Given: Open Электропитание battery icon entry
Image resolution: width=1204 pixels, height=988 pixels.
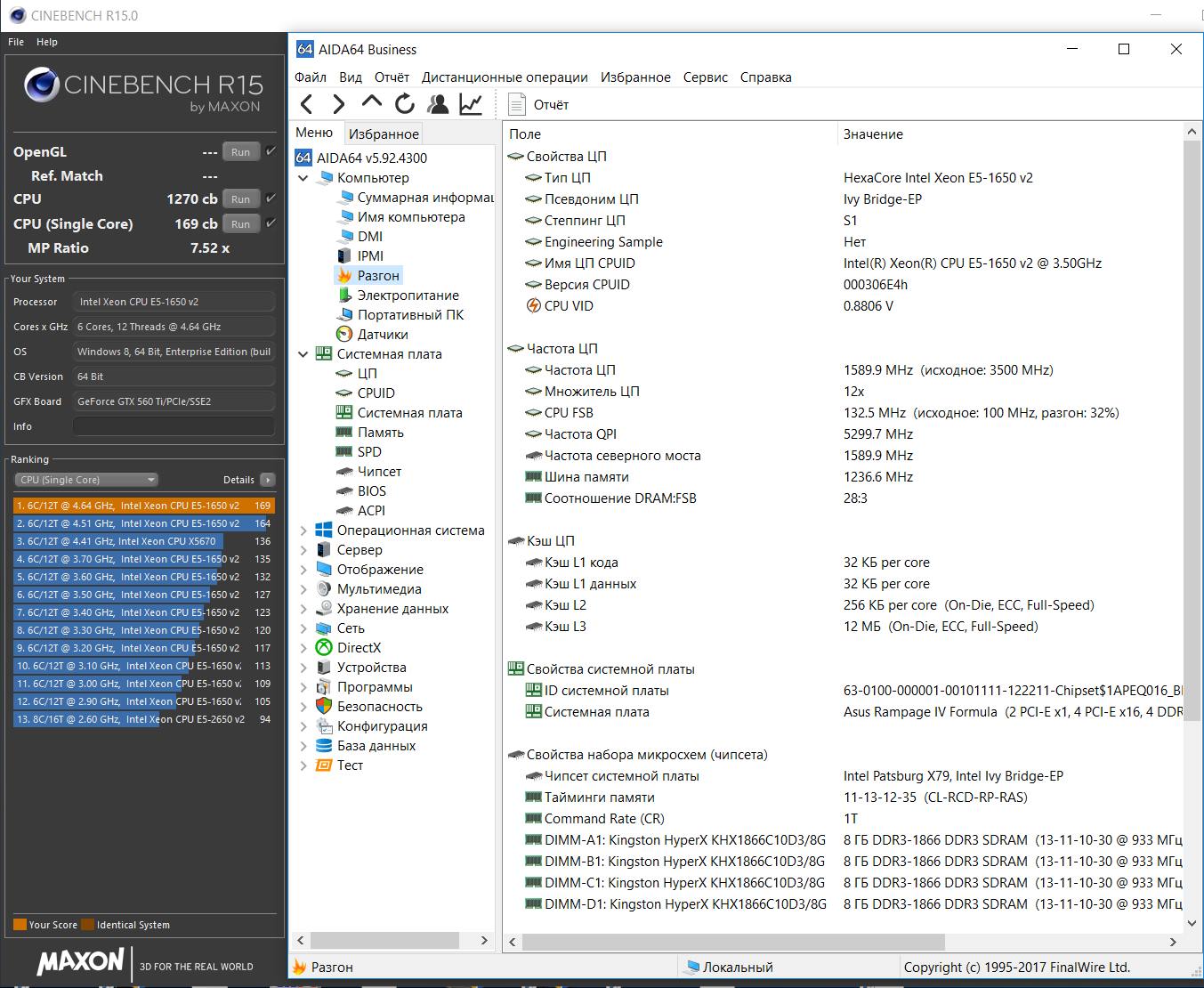Looking at the screenshot, I should (x=345, y=296).
